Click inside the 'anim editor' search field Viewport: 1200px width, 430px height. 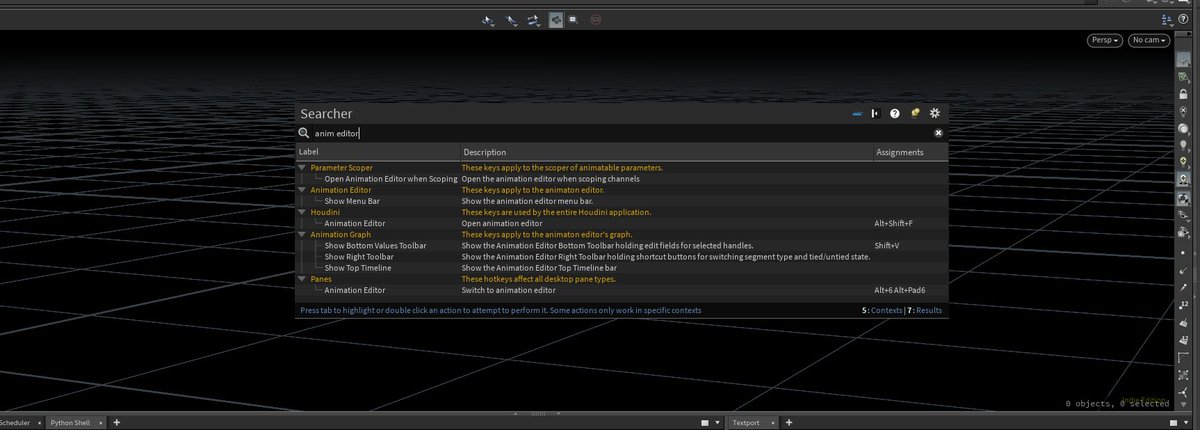tap(620, 132)
